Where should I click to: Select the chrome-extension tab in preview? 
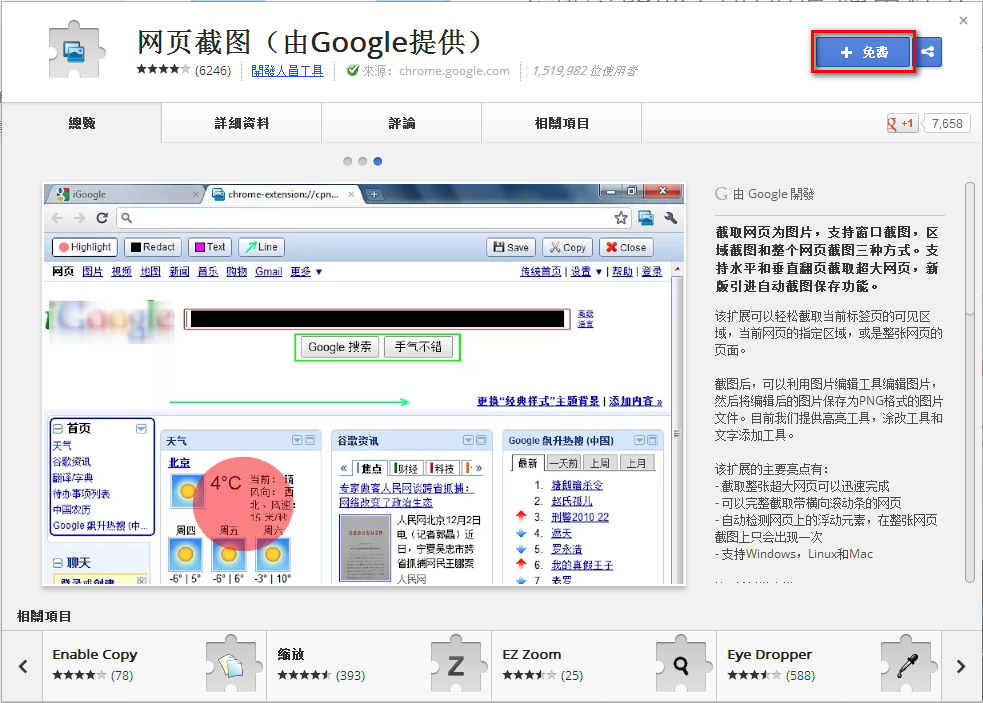click(283, 194)
